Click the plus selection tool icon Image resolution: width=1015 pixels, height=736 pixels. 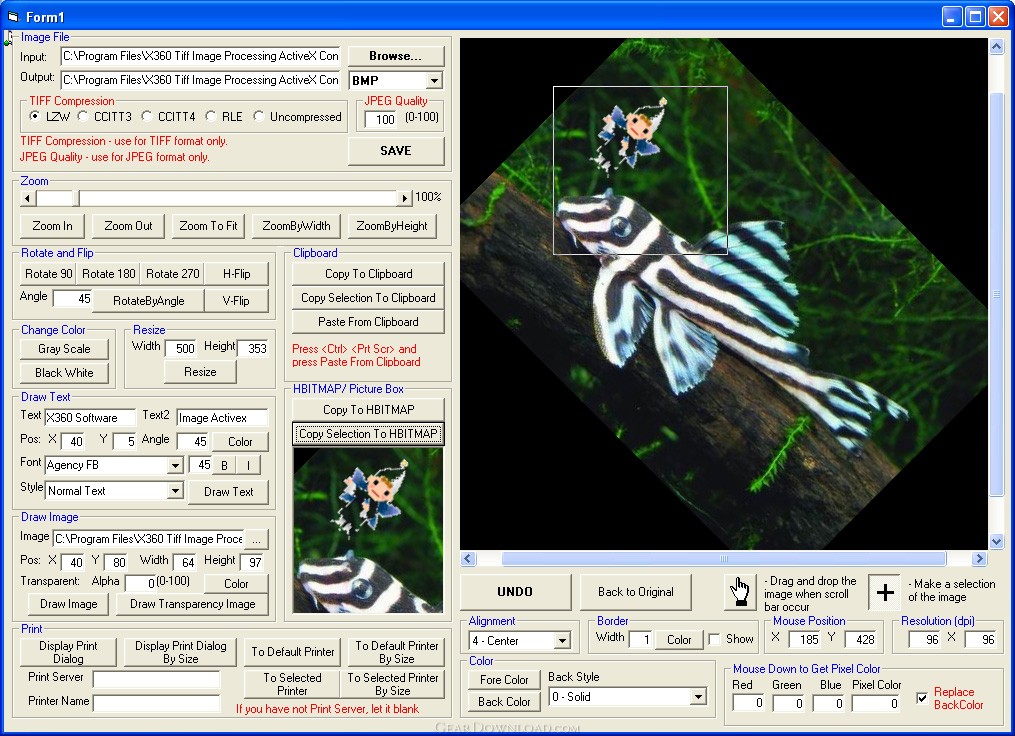coord(885,592)
